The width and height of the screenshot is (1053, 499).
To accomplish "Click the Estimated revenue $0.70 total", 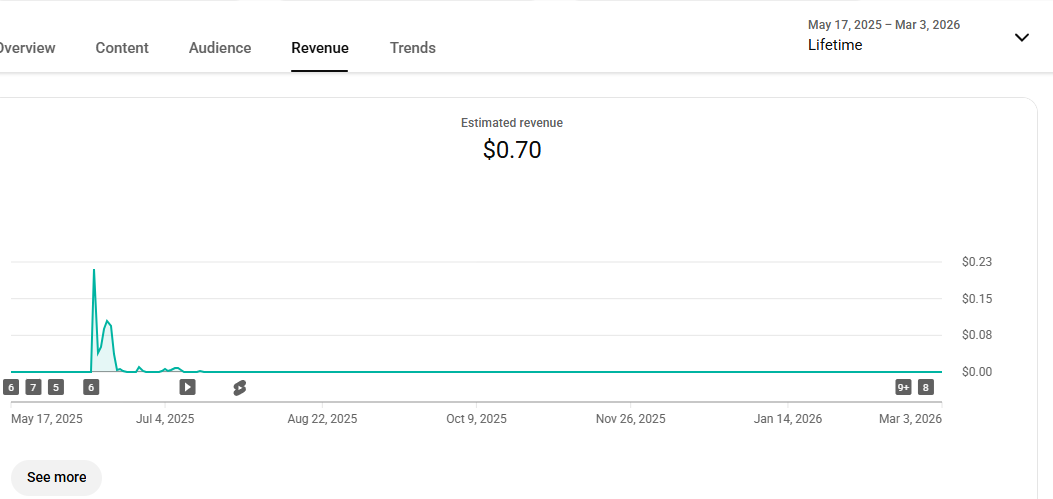I will coord(512,150).
